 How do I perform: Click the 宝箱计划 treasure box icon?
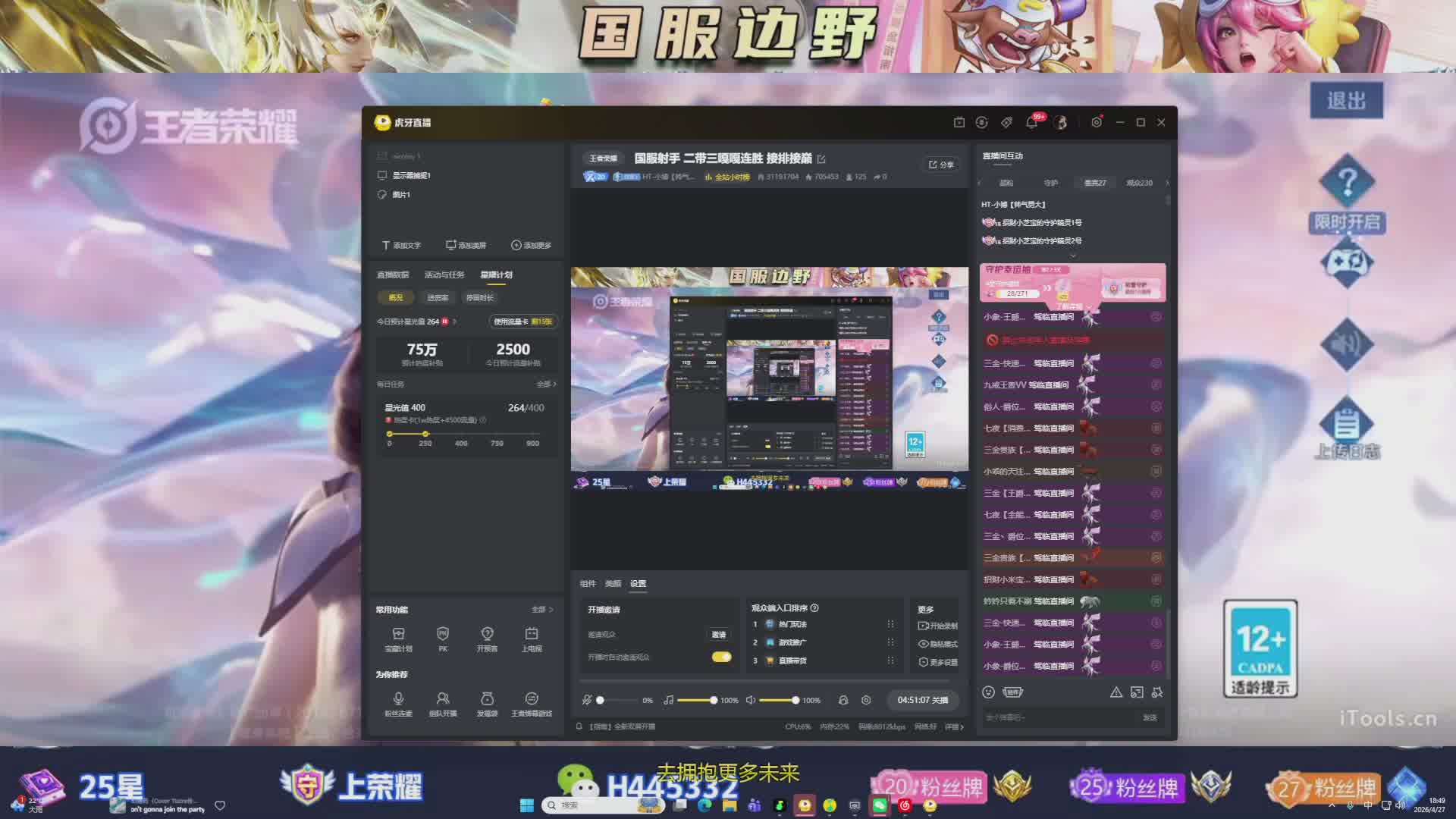(398, 634)
